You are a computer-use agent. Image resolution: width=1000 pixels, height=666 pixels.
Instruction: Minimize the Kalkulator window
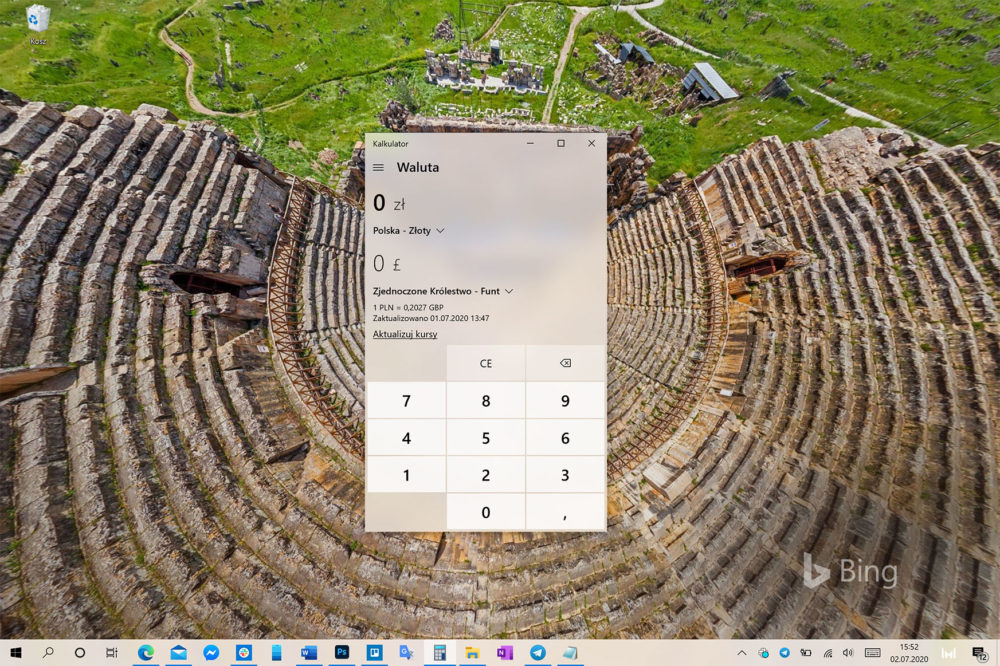pyautogui.click(x=530, y=144)
